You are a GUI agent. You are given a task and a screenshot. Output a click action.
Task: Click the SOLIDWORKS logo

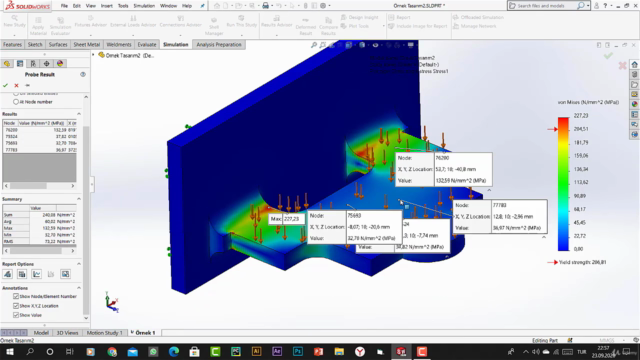[27, 6]
